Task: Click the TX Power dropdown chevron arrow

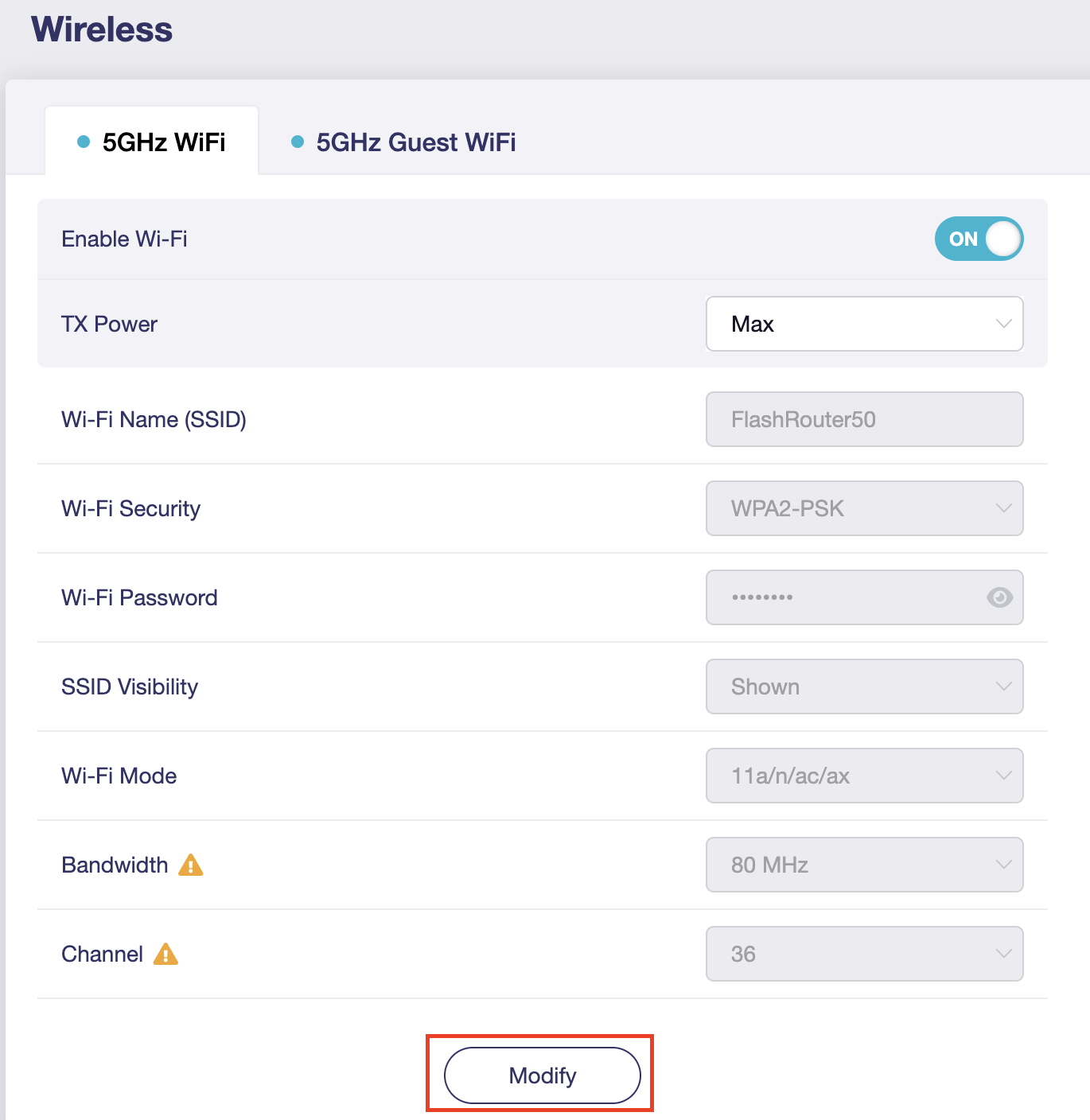Action: (x=1003, y=324)
